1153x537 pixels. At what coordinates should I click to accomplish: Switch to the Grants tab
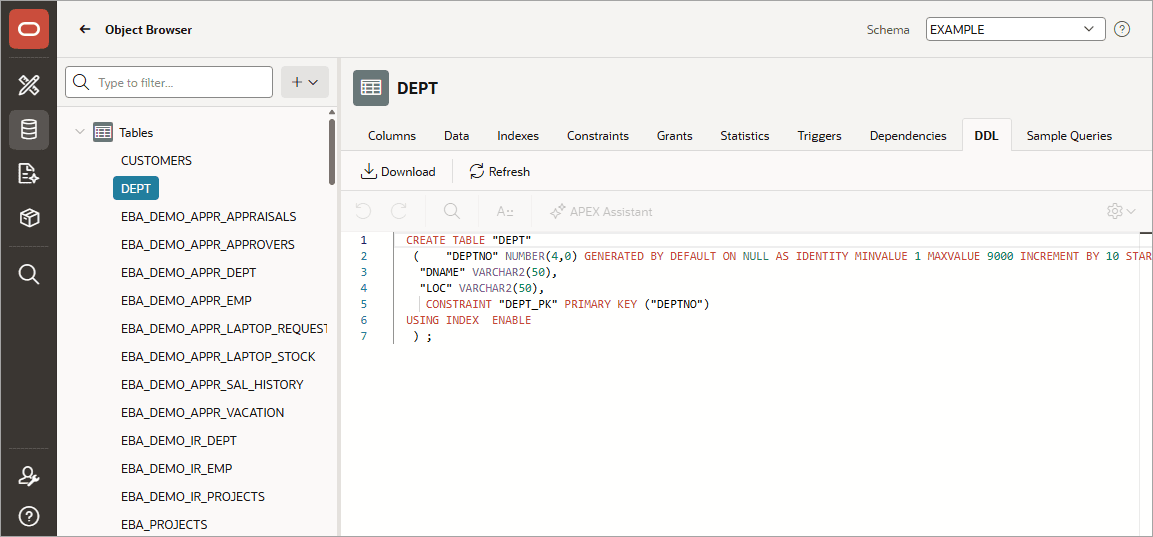(x=674, y=135)
